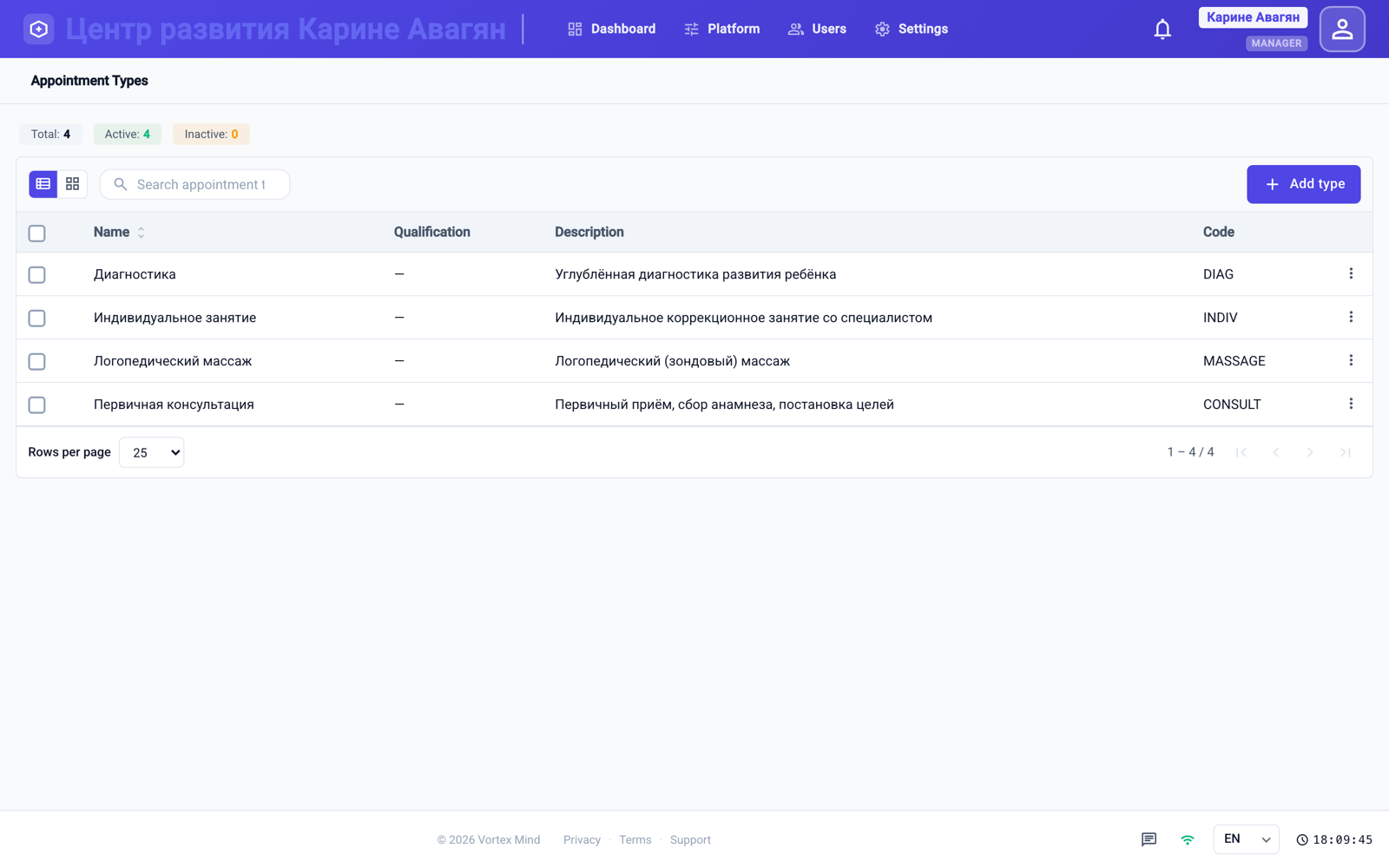Open row actions for Первичная консультация
The image size is (1389, 868).
[x=1351, y=404]
